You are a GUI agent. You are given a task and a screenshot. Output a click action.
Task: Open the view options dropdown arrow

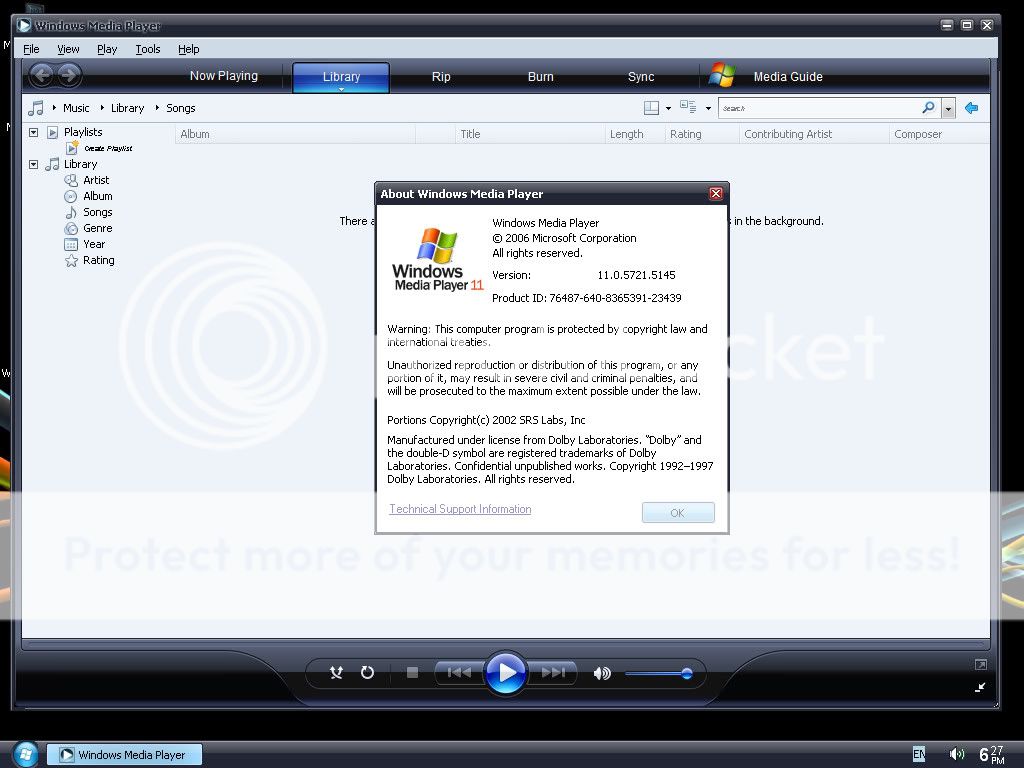708,108
